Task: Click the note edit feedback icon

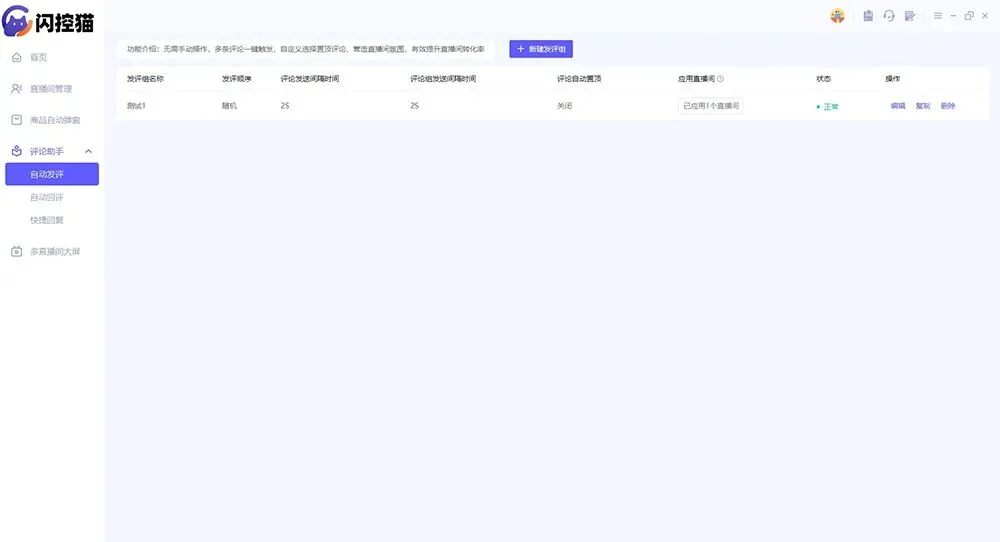Action: pyautogui.click(x=910, y=16)
